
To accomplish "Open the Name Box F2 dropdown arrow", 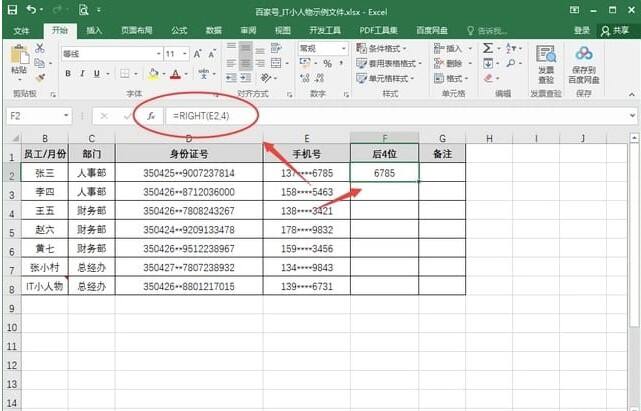I will pos(66,116).
